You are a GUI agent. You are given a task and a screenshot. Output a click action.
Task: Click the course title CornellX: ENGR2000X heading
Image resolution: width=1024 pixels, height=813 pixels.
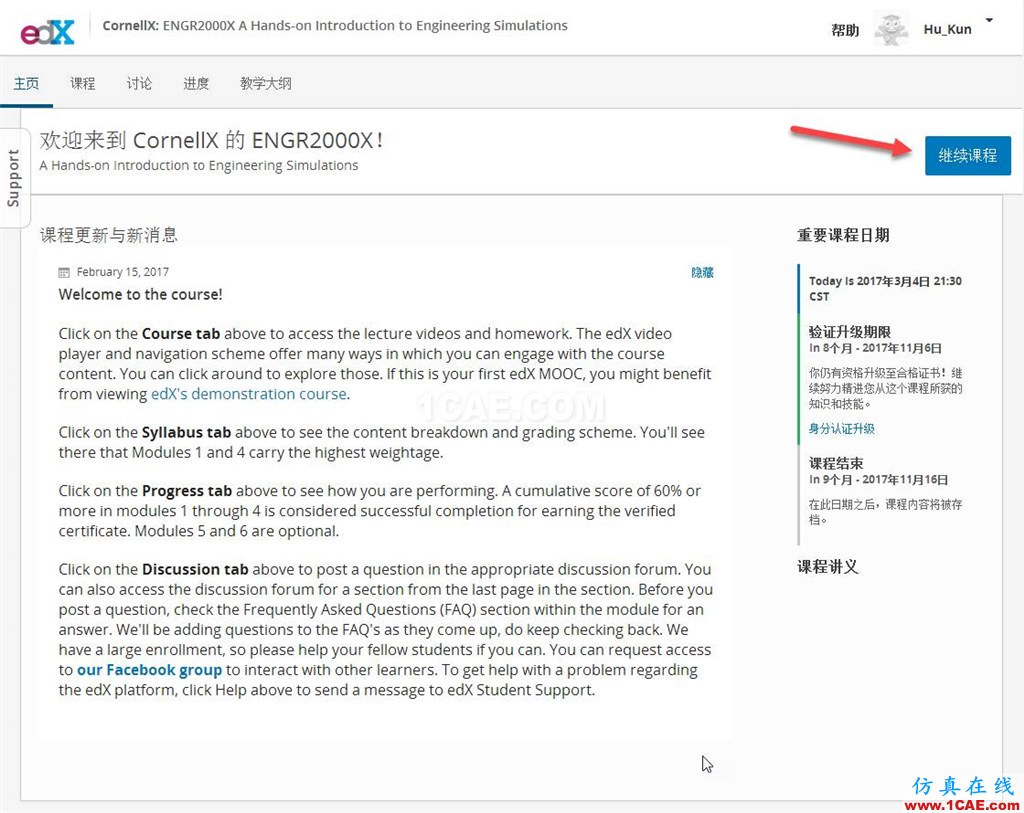coord(335,25)
